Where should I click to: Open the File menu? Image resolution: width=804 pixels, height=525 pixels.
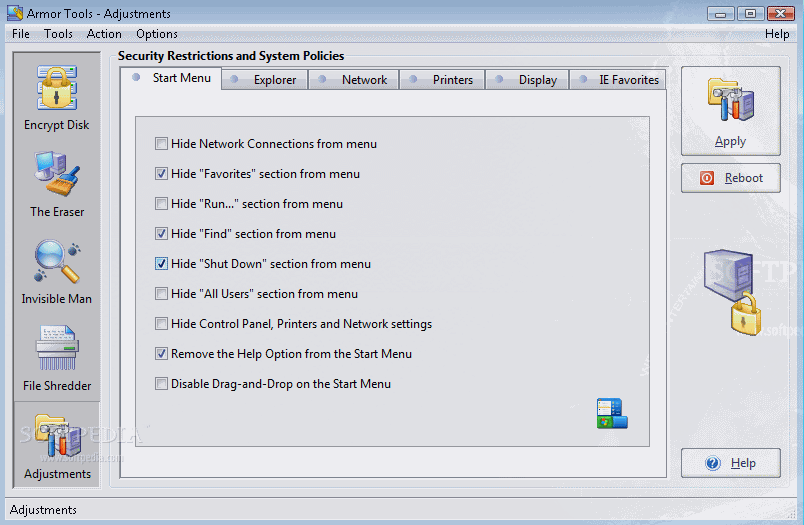click(x=21, y=34)
